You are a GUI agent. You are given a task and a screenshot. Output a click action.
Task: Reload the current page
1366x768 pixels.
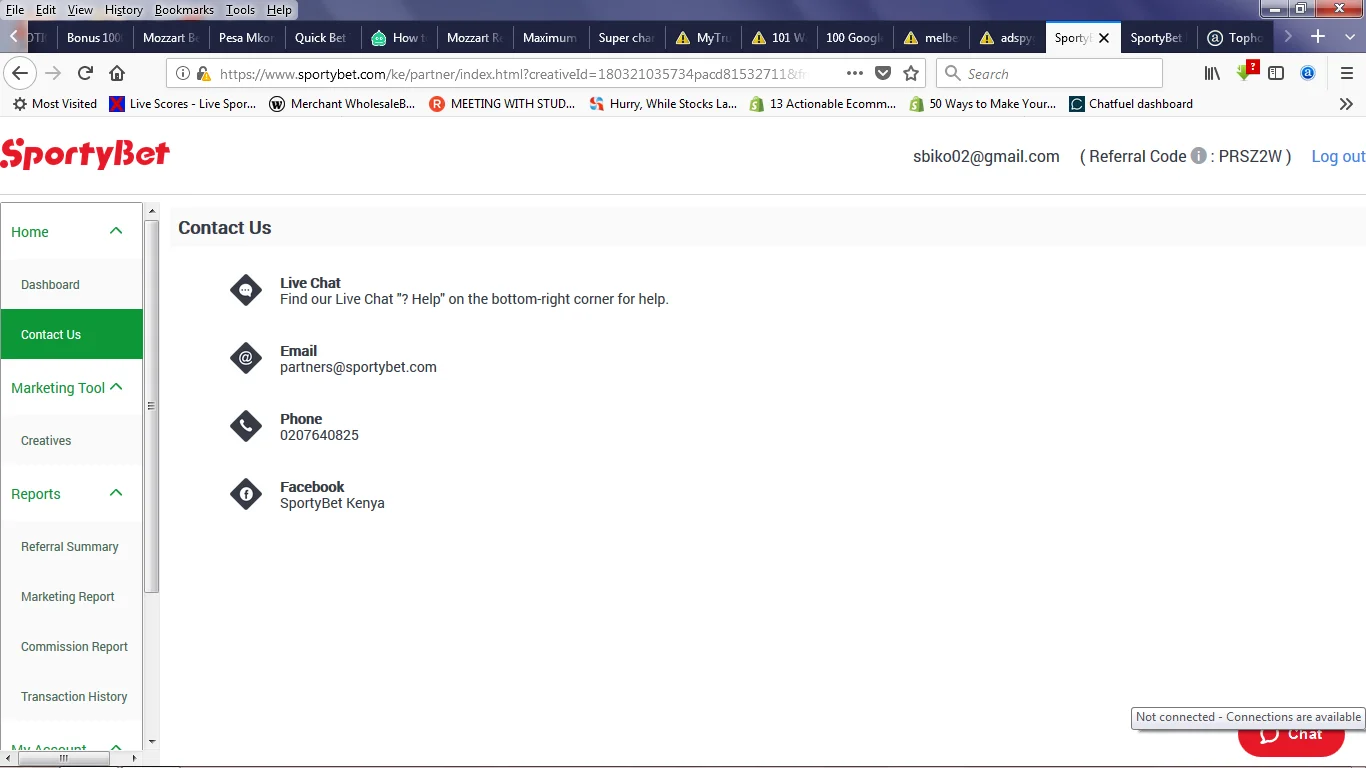pyautogui.click(x=85, y=73)
